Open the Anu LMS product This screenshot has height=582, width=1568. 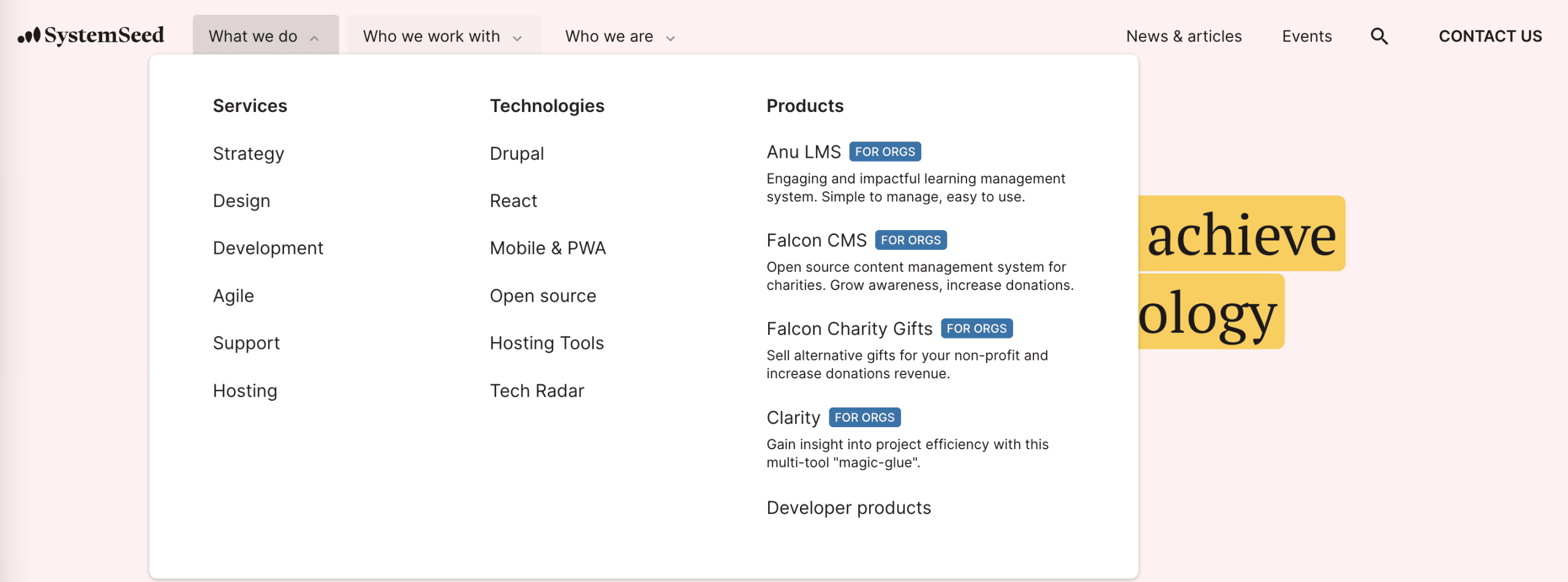coord(803,152)
